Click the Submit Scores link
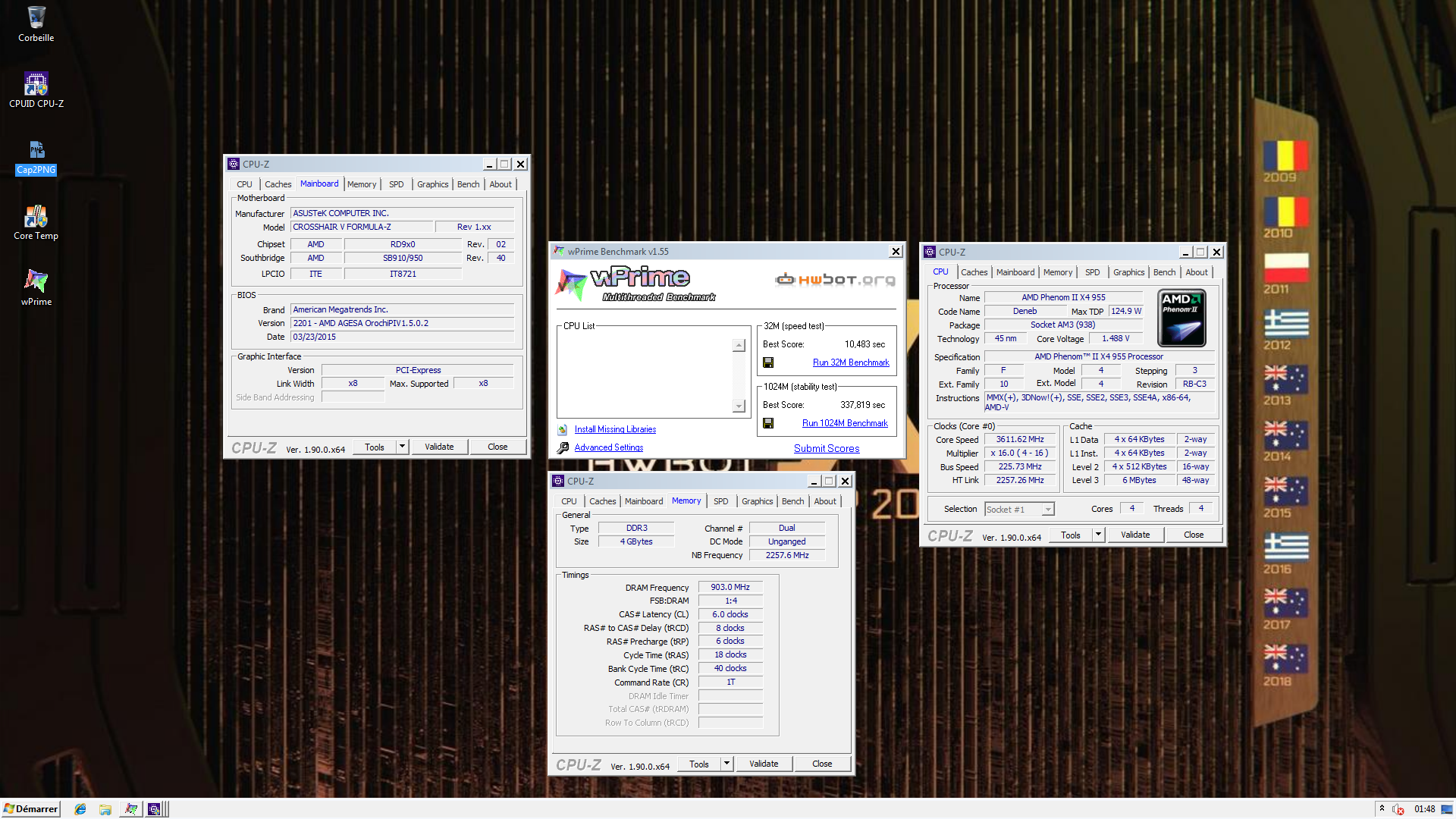The height and width of the screenshot is (819, 1456). [827, 448]
